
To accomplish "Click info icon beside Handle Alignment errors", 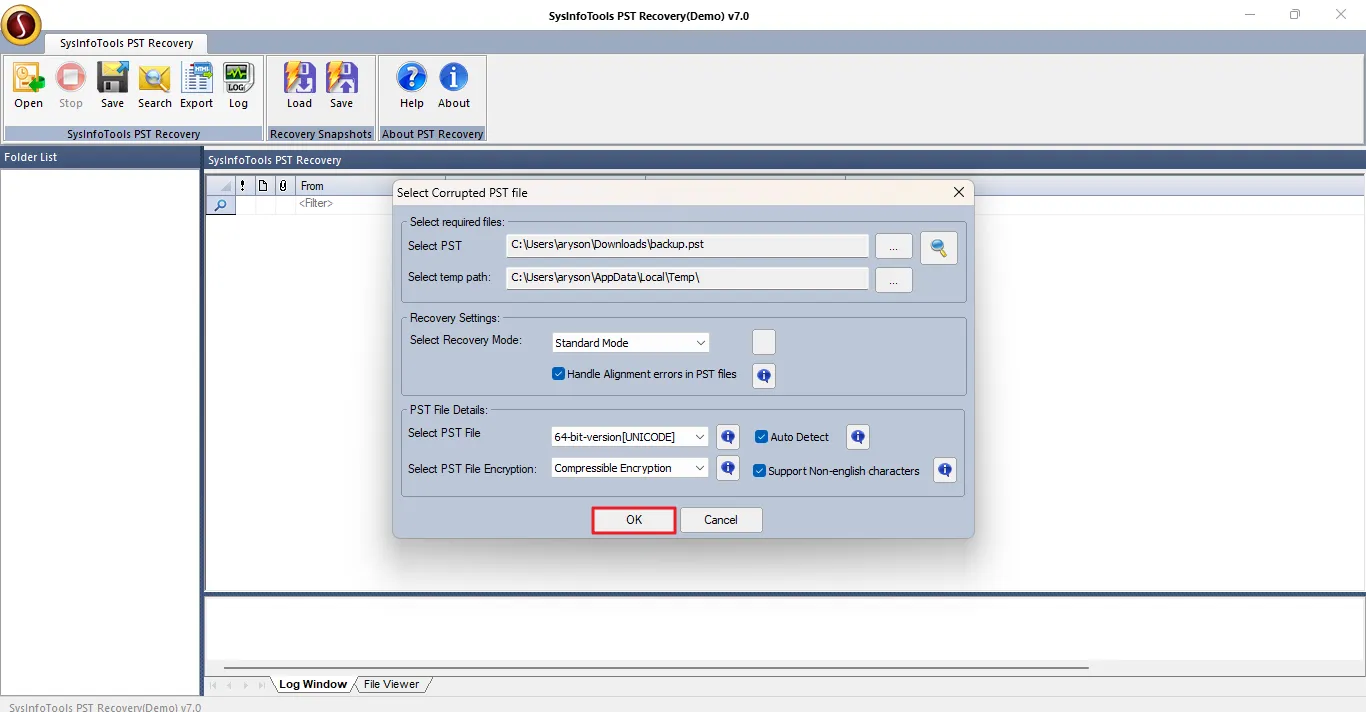I will [x=764, y=376].
